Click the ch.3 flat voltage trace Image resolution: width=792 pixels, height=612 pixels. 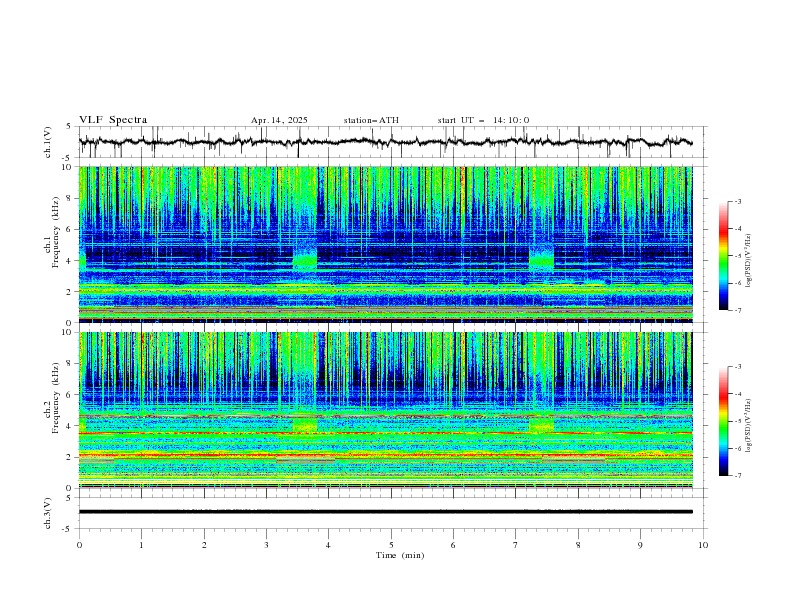pos(385,512)
